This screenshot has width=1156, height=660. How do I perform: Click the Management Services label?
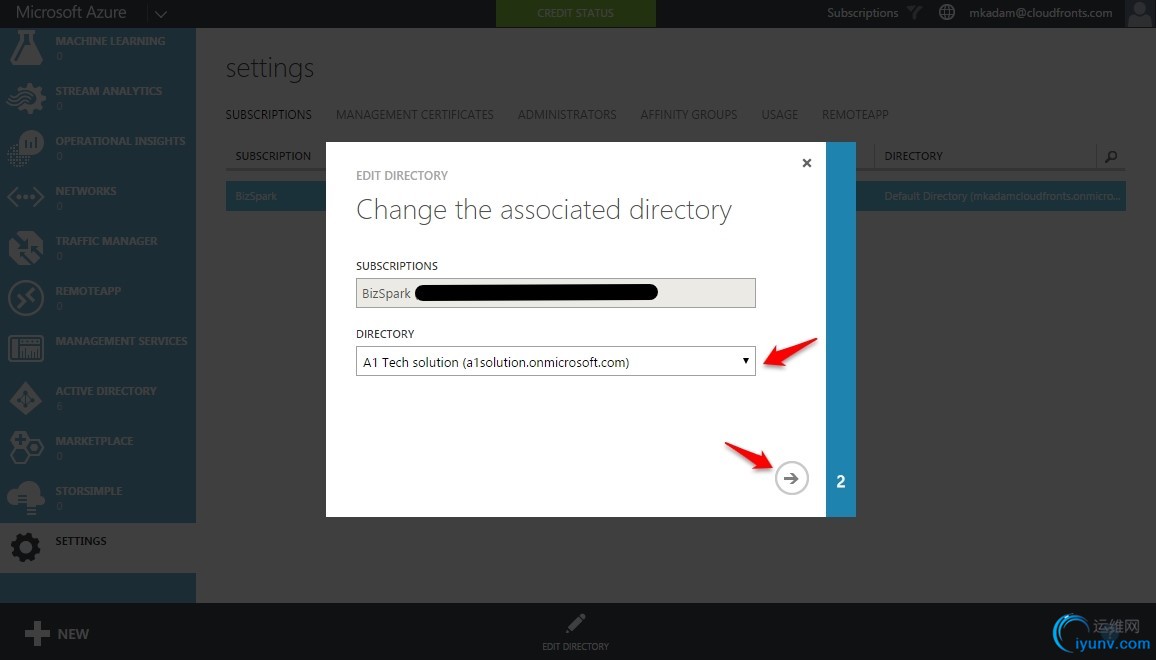[121, 341]
